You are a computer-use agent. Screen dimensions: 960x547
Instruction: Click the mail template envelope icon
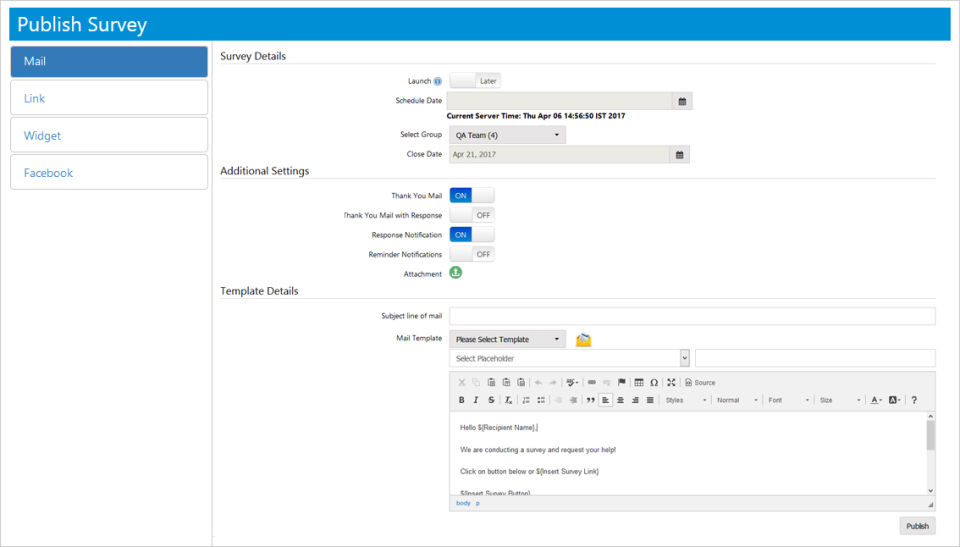583,339
